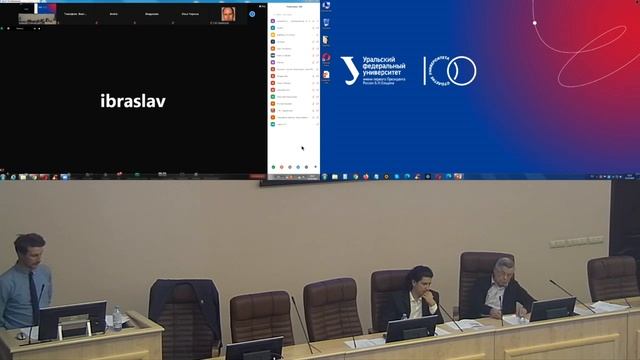Open the Recycle Bin desktop icon
This screenshot has height=360, width=640.
click(327, 23)
